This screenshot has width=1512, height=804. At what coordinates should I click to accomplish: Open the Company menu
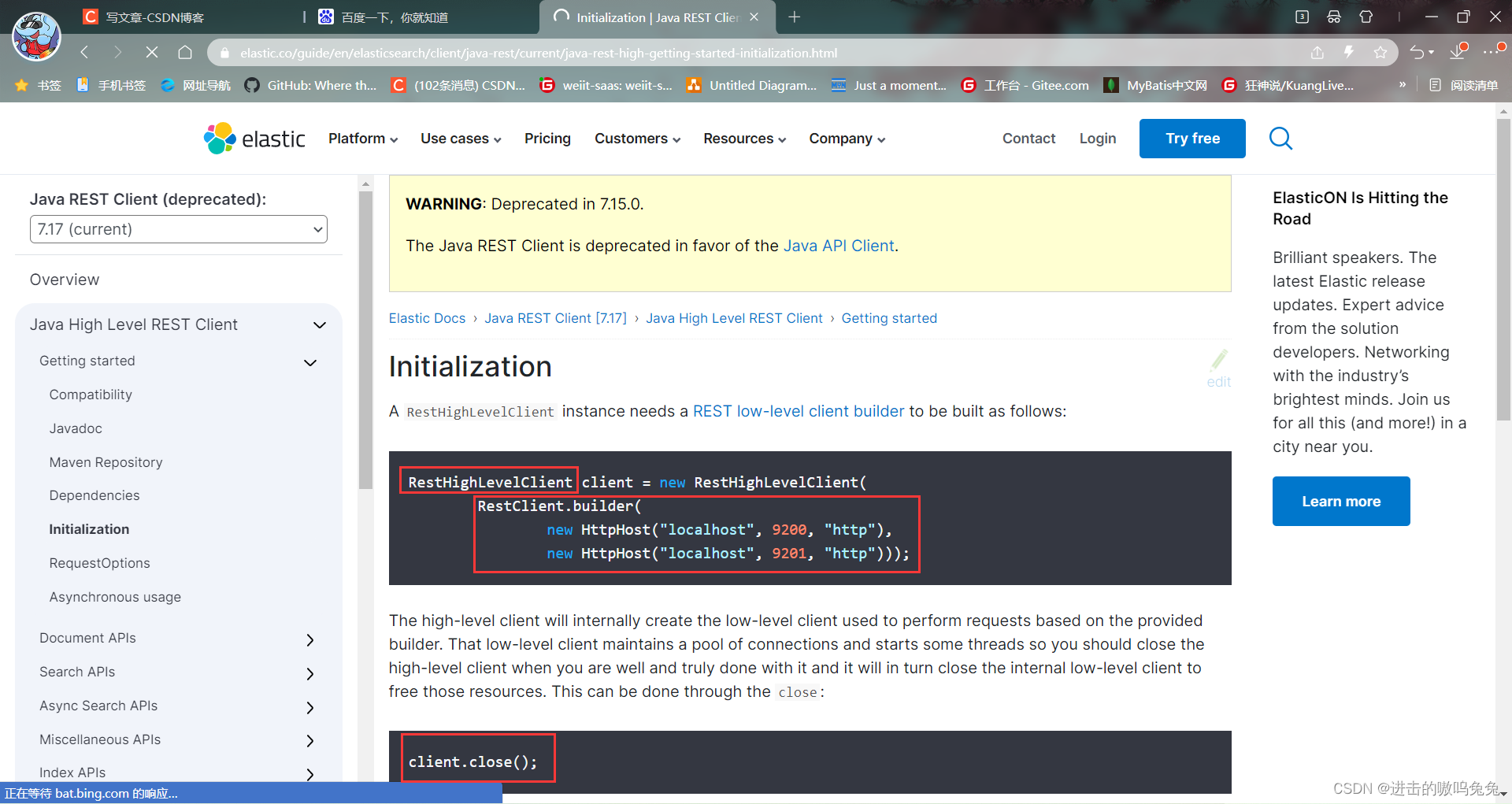[x=847, y=139]
